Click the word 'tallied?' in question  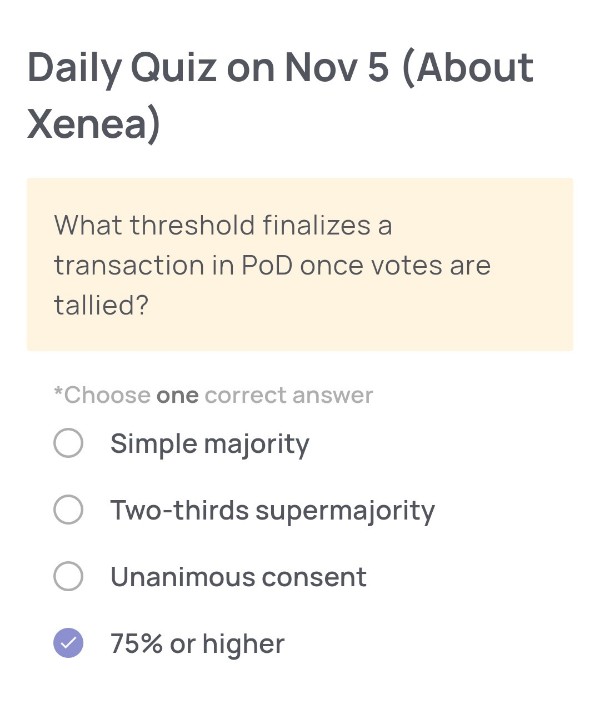[x=101, y=305]
